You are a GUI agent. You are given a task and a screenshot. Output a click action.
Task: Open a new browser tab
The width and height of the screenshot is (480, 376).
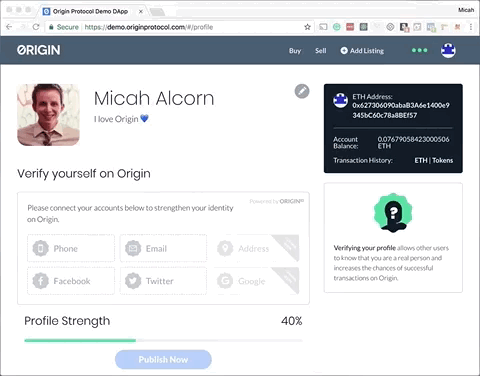click(157, 12)
